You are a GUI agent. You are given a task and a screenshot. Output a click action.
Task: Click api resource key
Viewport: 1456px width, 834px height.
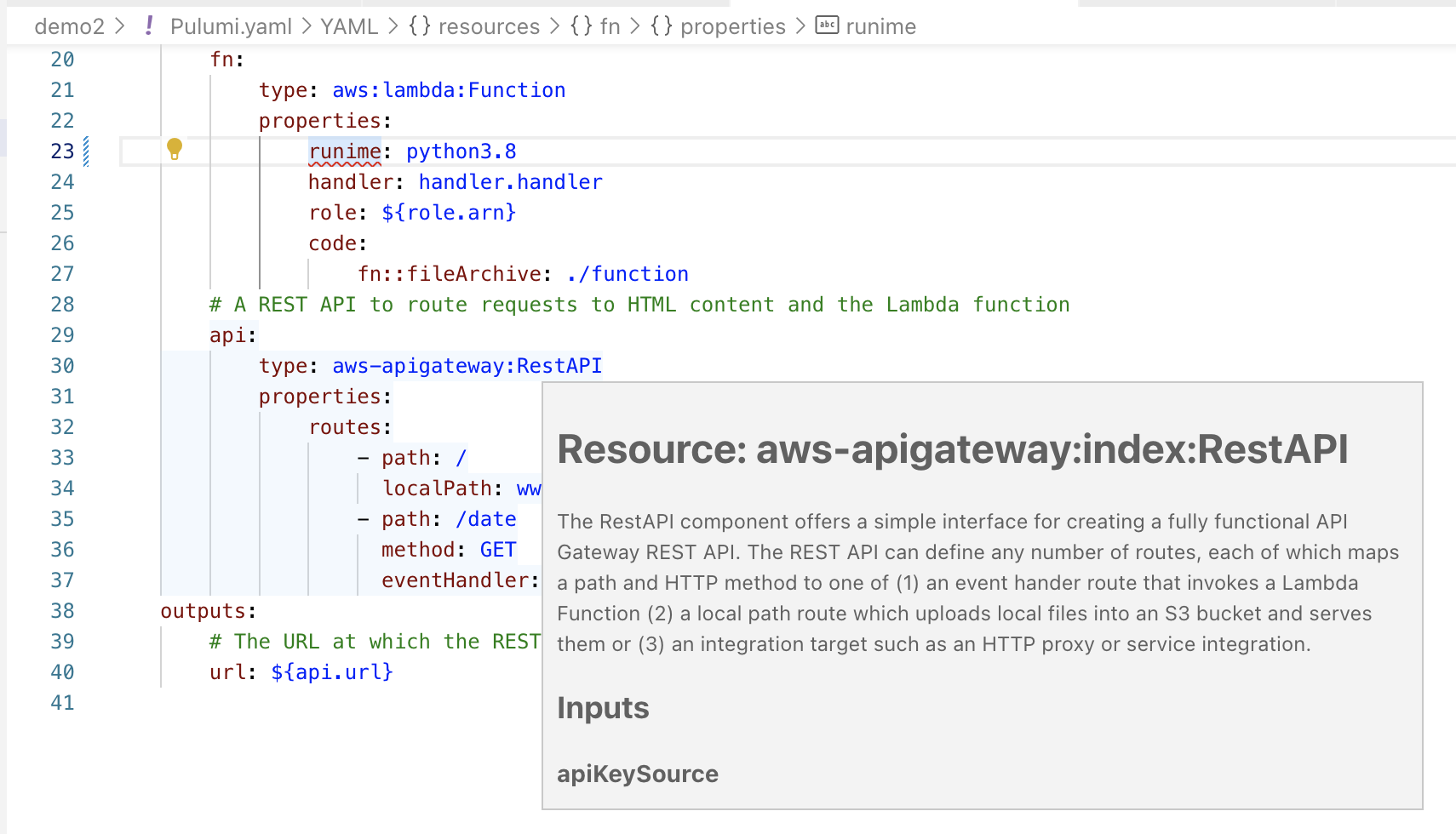point(228,335)
